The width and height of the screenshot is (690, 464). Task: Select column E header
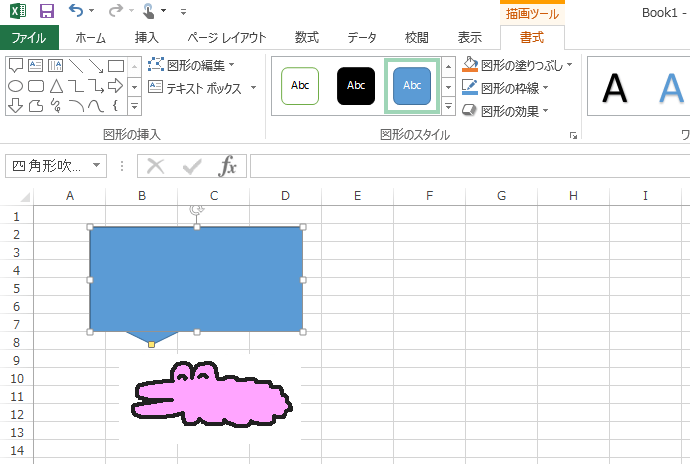(x=357, y=196)
